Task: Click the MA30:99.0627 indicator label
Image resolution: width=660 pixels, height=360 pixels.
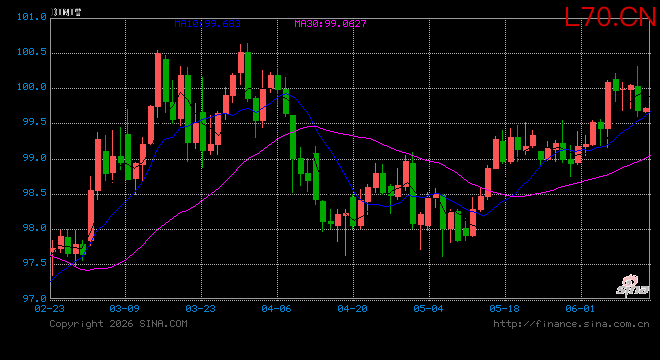Action: coord(330,24)
